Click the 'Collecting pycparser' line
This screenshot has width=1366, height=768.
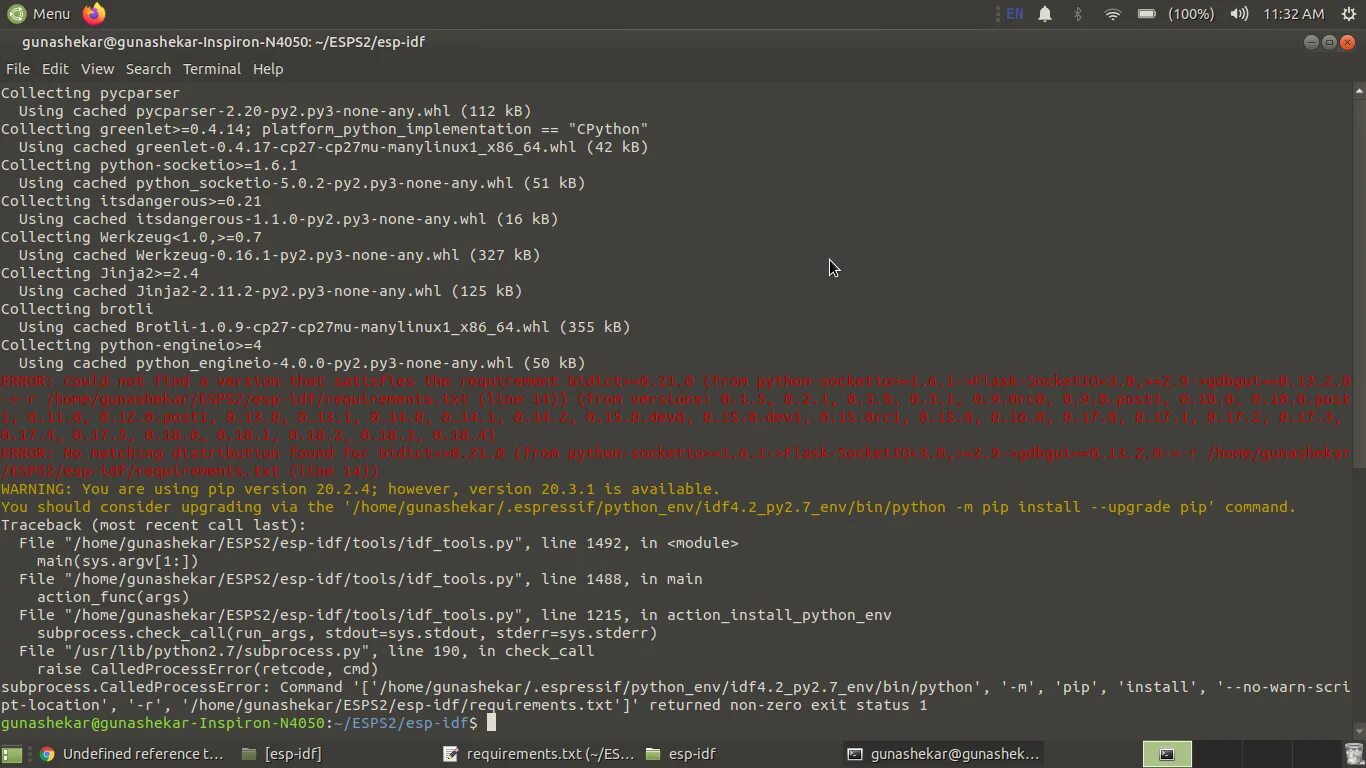click(91, 93)
